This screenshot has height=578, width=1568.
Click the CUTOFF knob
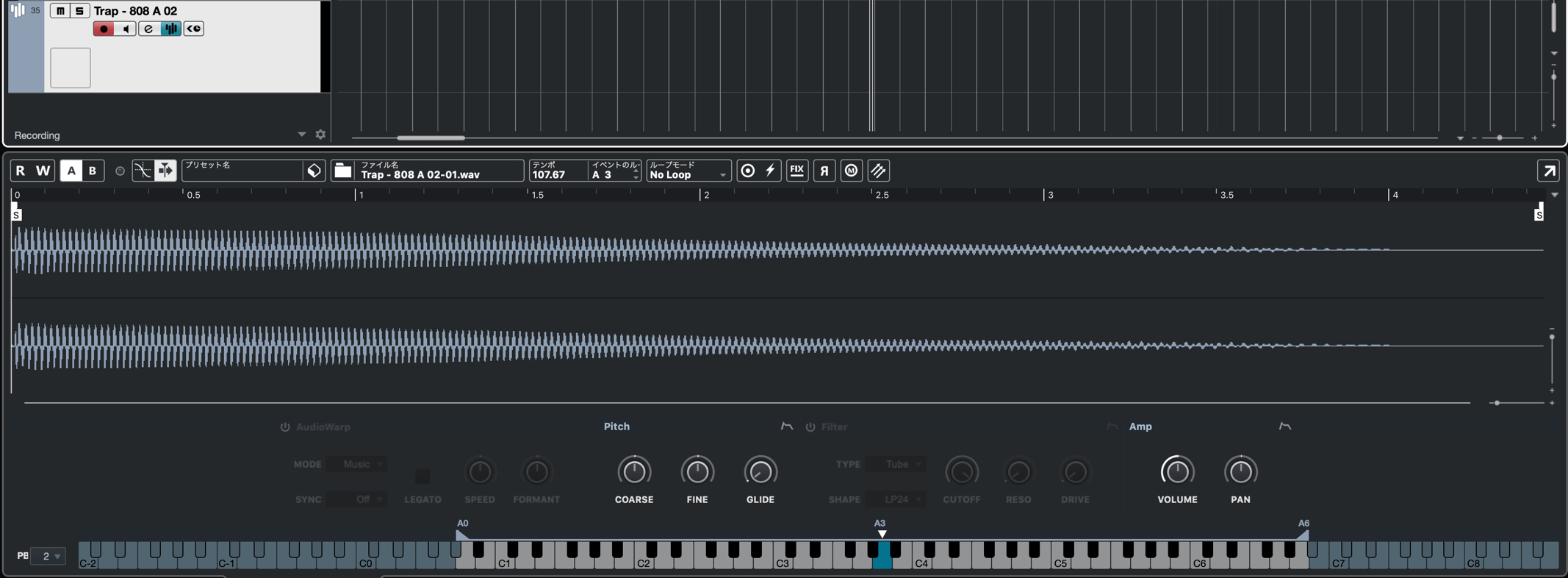pos(961,472)
